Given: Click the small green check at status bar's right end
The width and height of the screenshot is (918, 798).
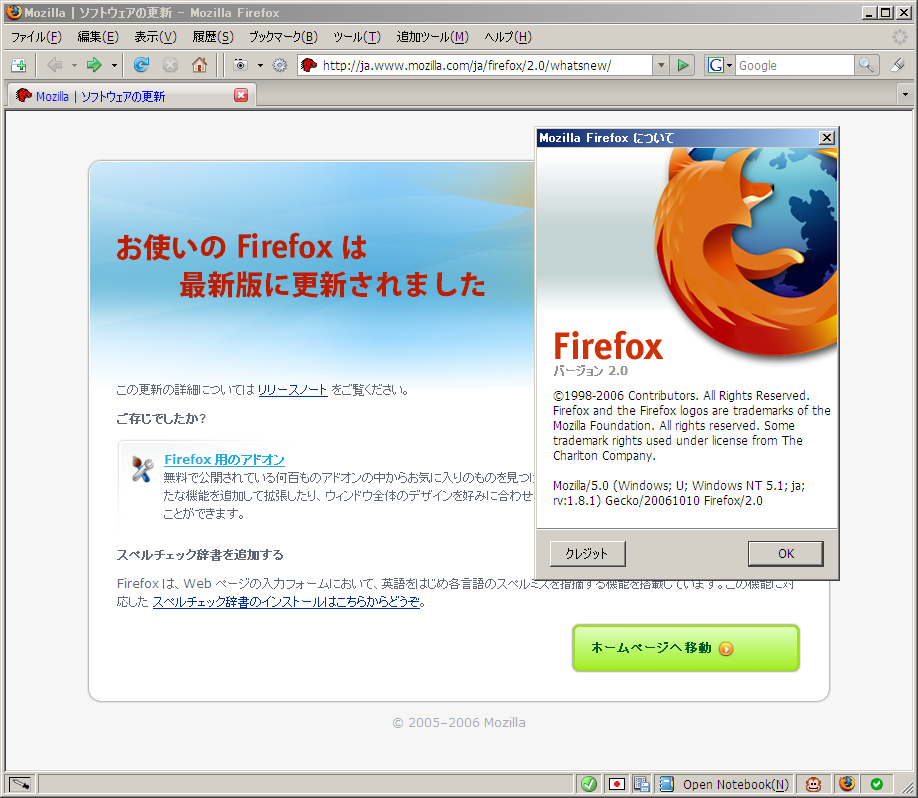Looking at the screenshot, I should [x=876, y=783].
